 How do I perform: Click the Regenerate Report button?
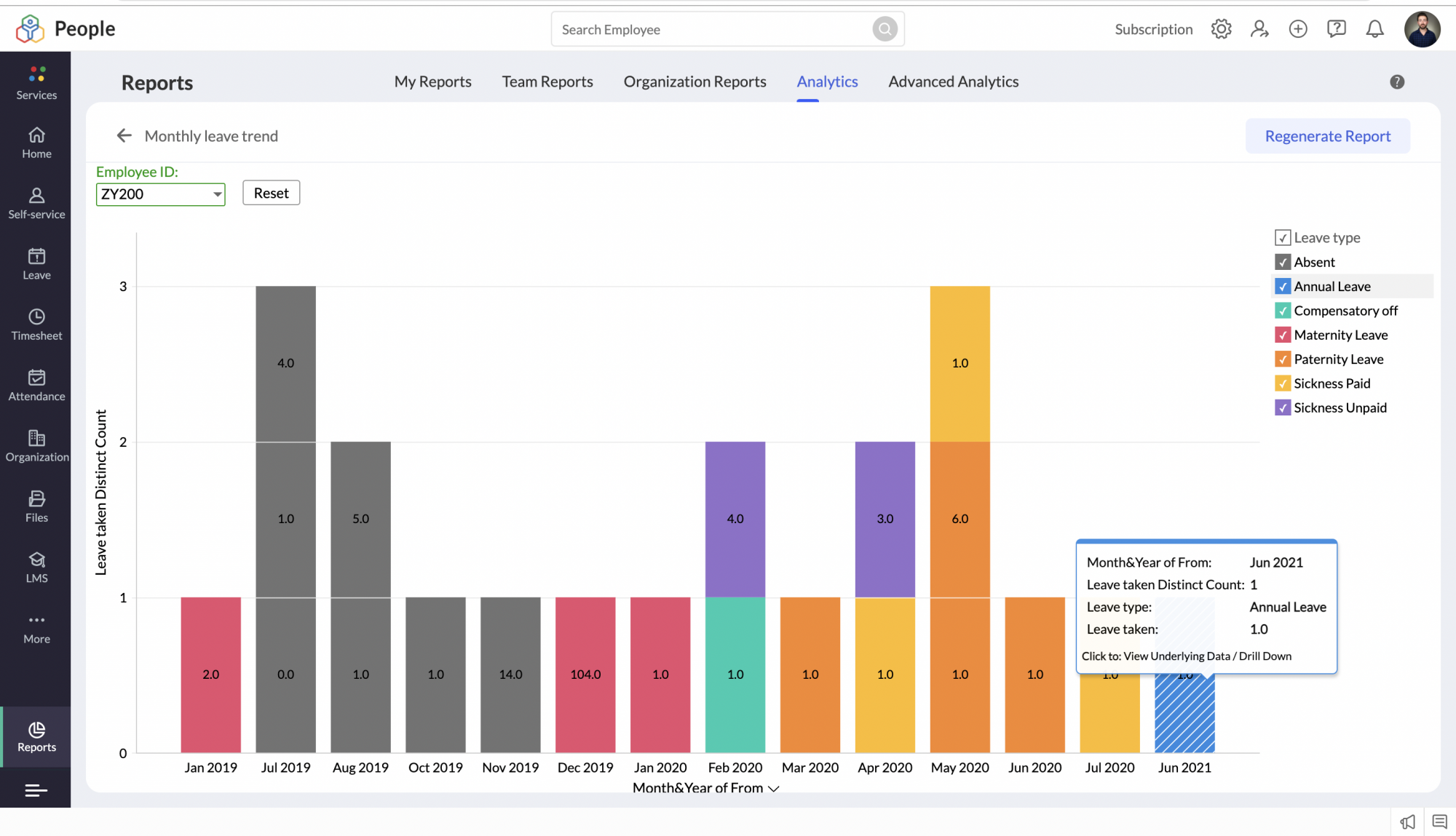(x=1327, y=136)
